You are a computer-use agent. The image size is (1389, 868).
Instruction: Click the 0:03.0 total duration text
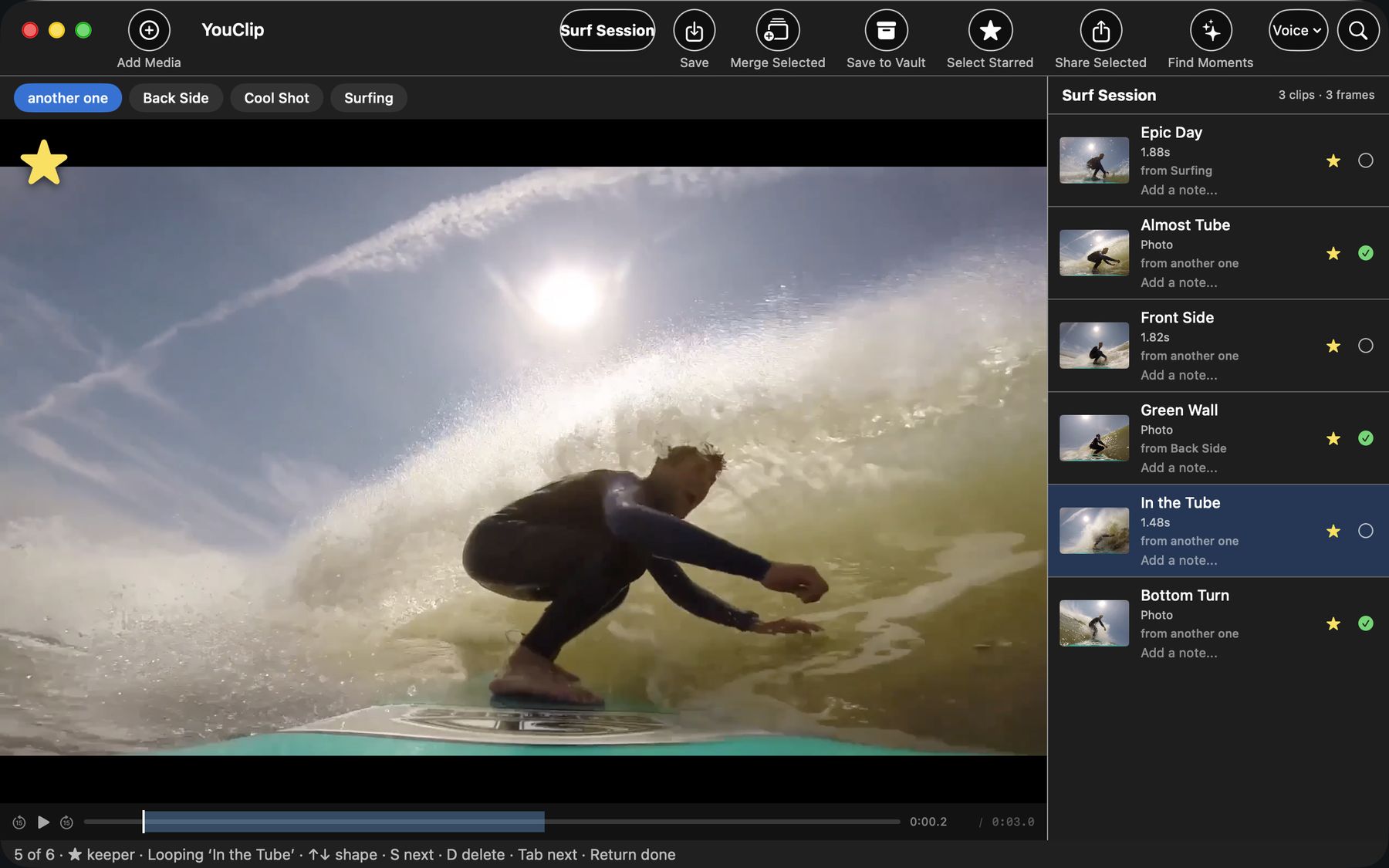pos(1012,822)
